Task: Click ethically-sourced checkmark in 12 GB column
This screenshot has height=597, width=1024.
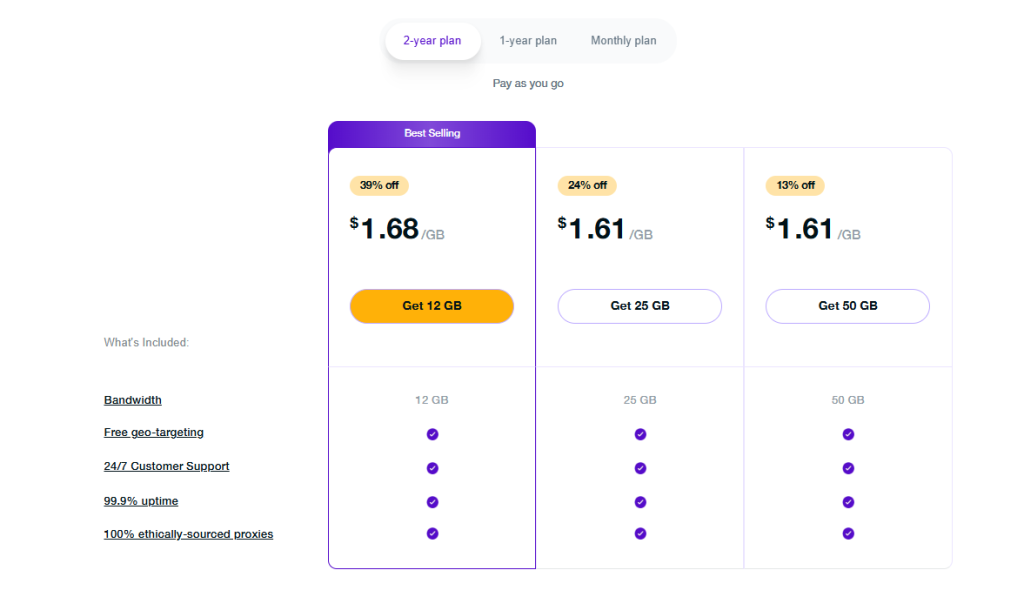Action: (x=432, y=534)
